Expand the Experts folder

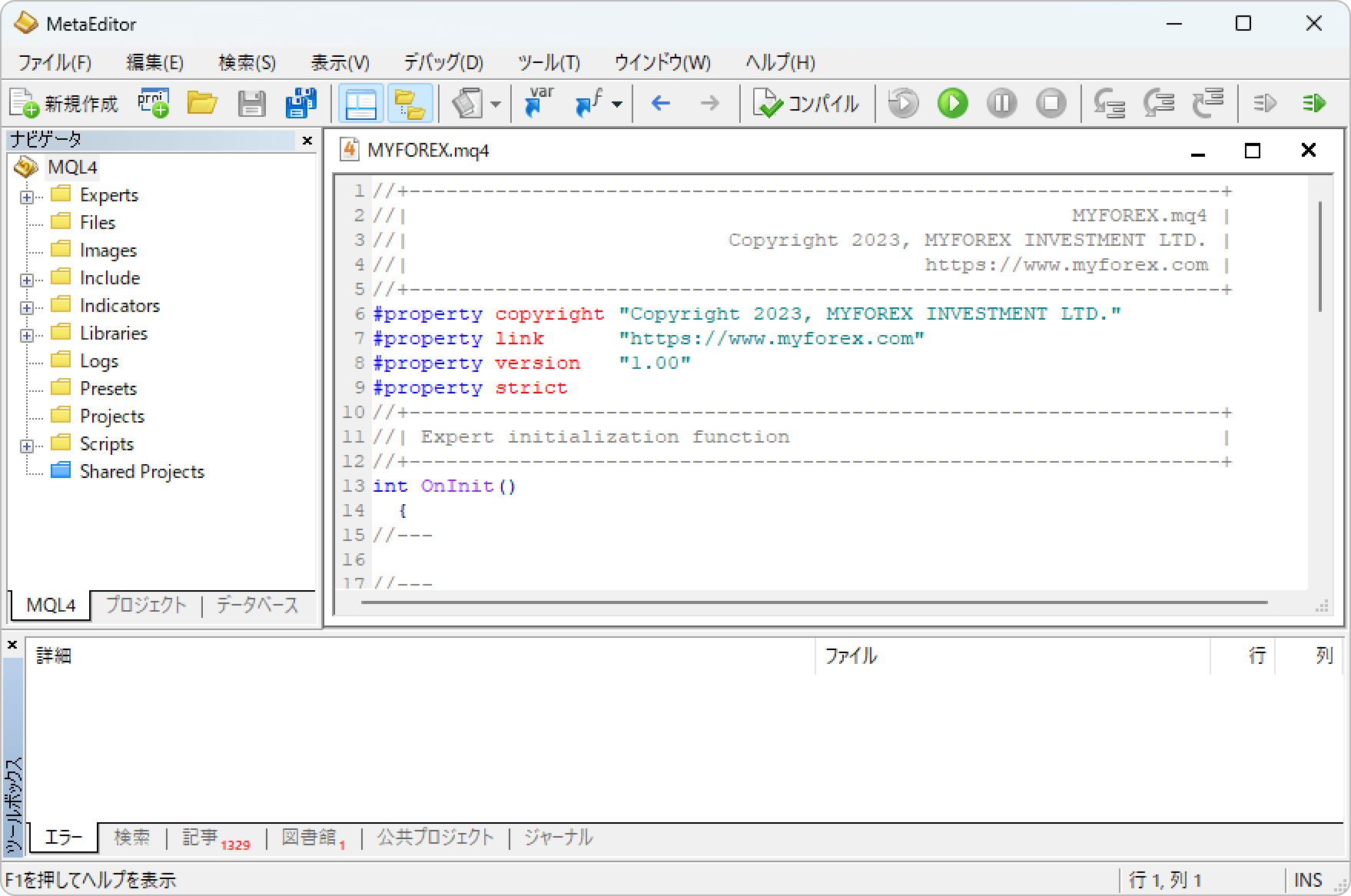27,197
